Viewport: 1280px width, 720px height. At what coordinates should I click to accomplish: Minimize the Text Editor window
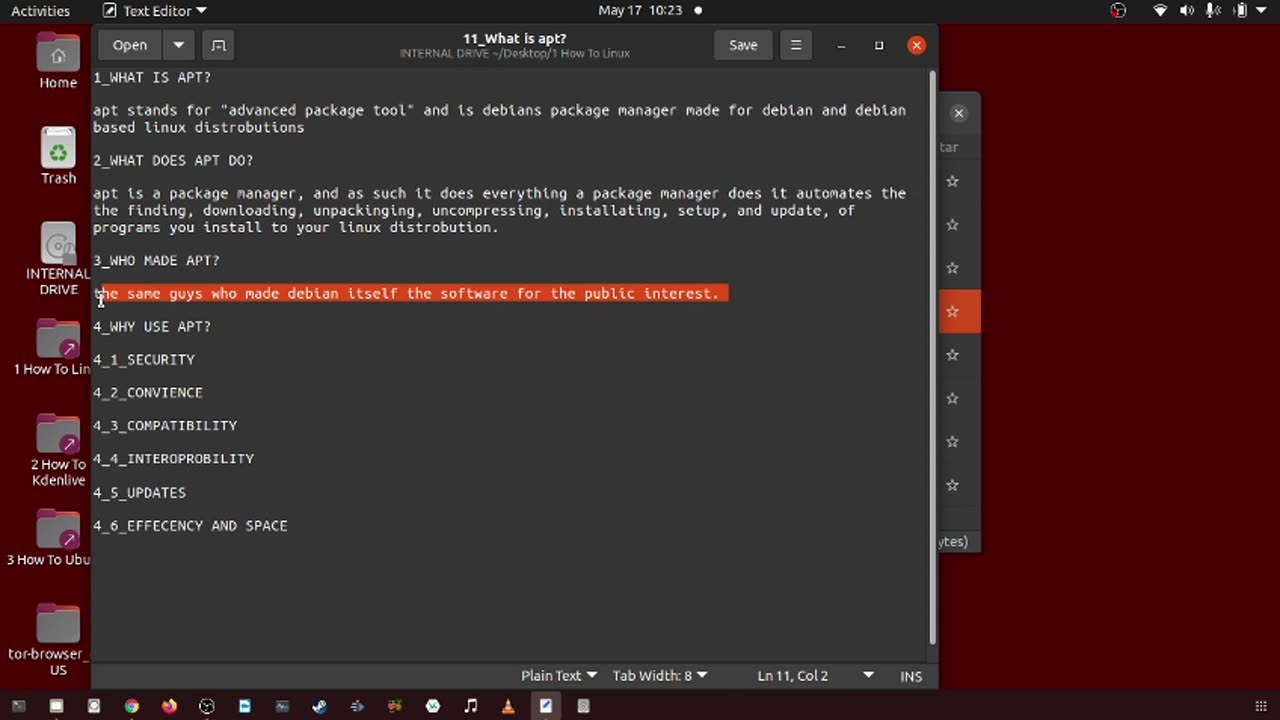pos(841,45)
